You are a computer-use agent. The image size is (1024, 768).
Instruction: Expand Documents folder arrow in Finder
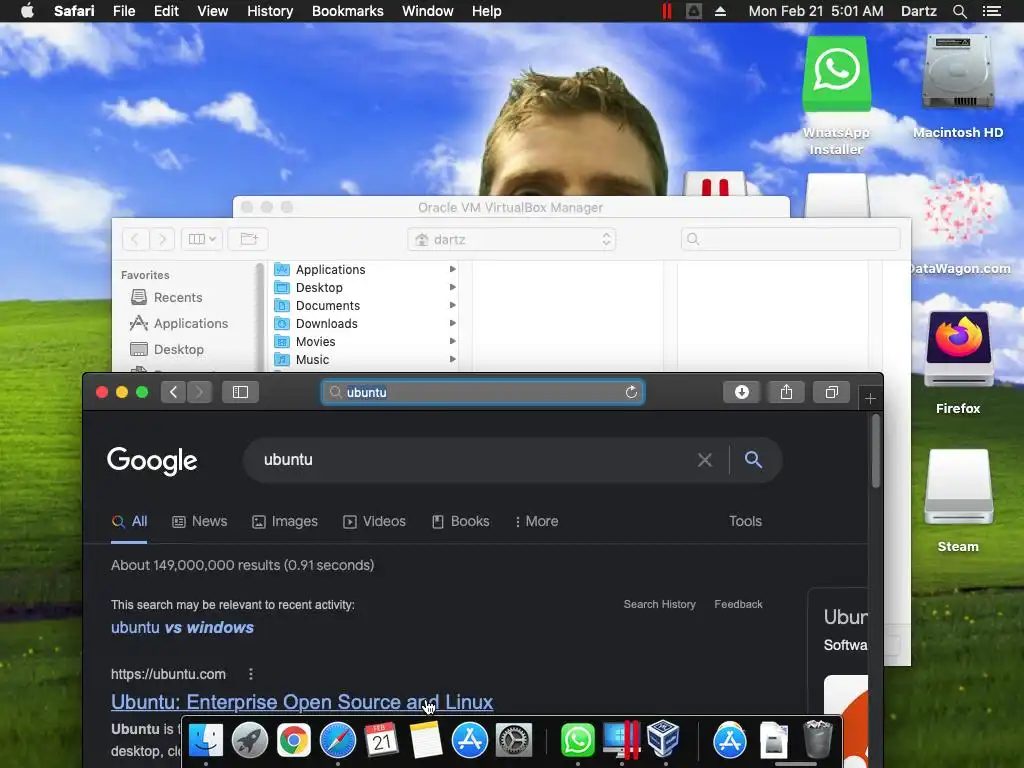(x=453, y=305)
